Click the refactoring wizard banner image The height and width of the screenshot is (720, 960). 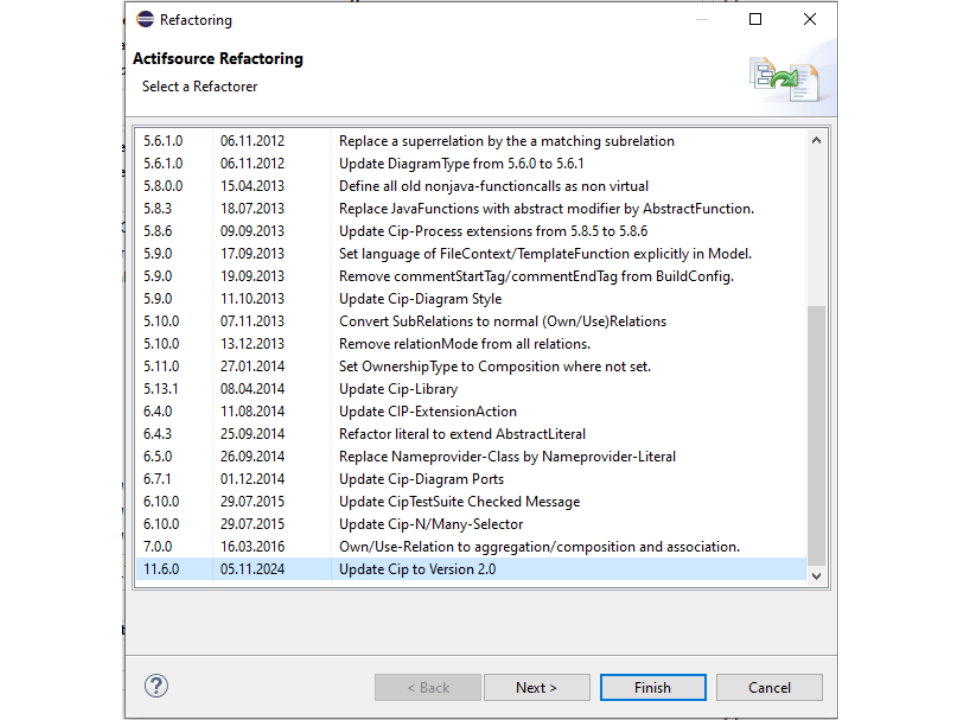click(784, 79)
